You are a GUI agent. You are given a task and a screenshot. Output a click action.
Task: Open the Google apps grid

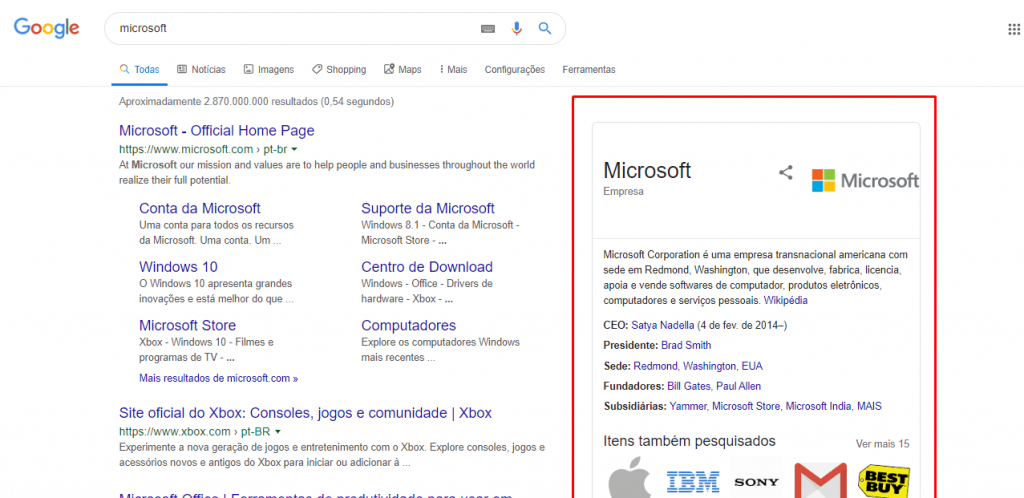[x=1015, y=29]
